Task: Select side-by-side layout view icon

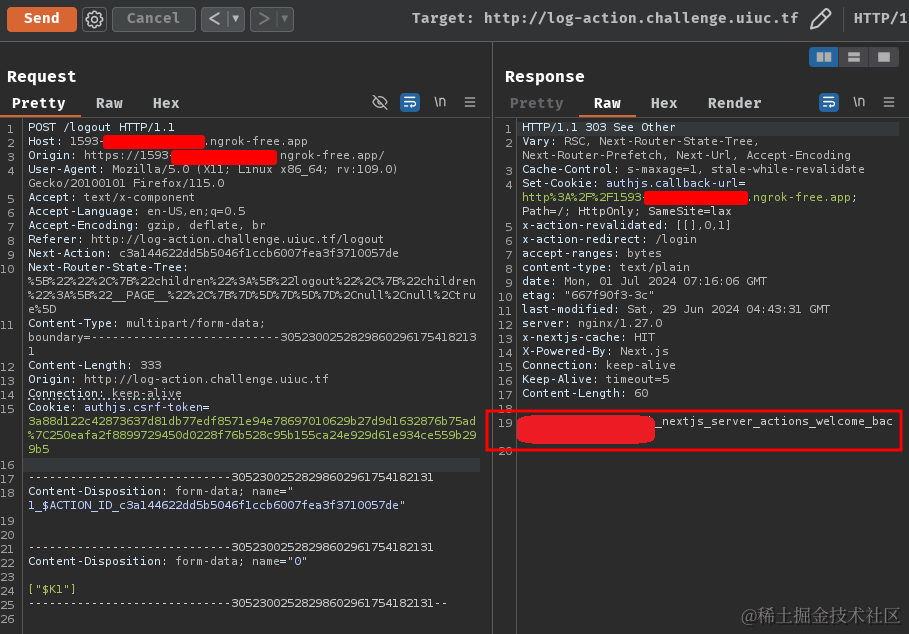Action: [824, 57]
